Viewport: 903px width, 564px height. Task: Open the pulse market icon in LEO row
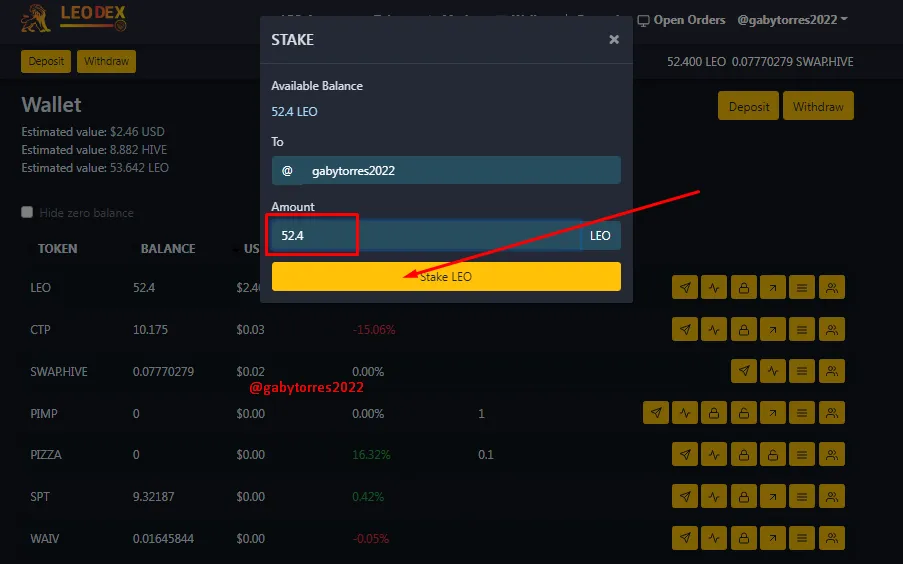[x=714, y=287]
